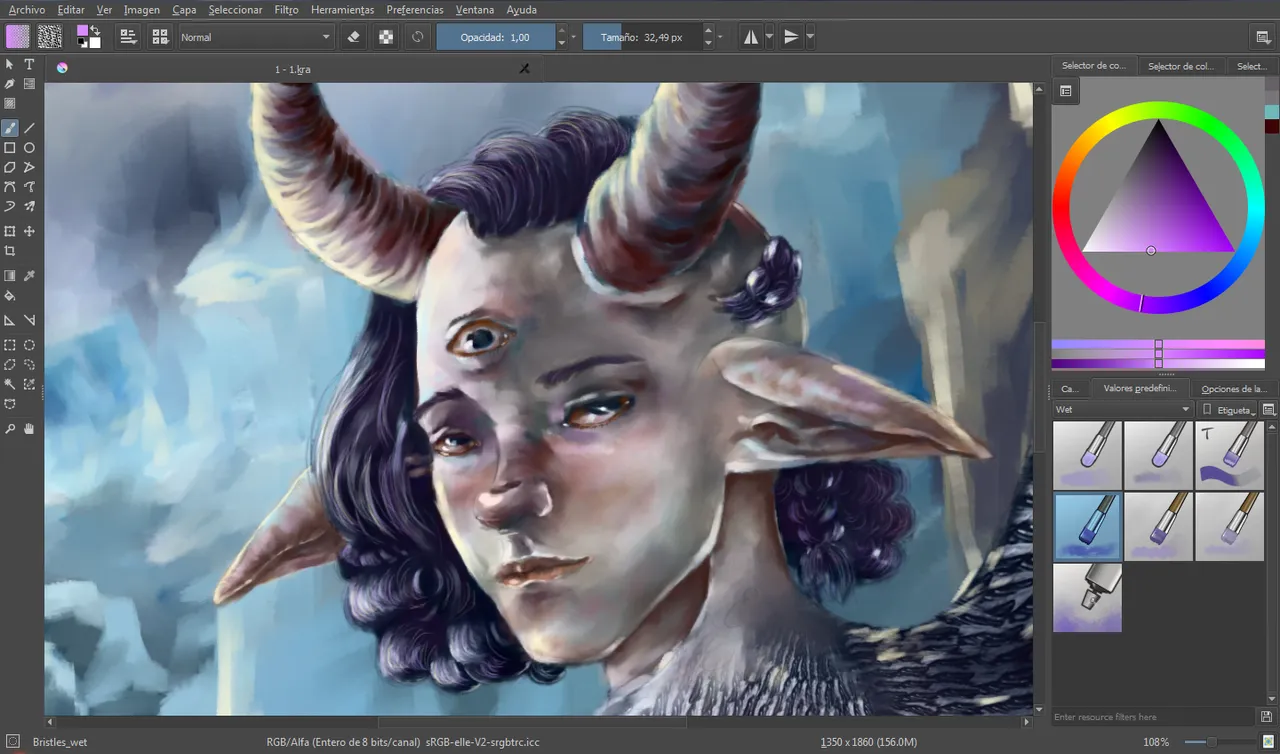
Task: Toggle vertical mirror tool
Action: click(791, 37)
